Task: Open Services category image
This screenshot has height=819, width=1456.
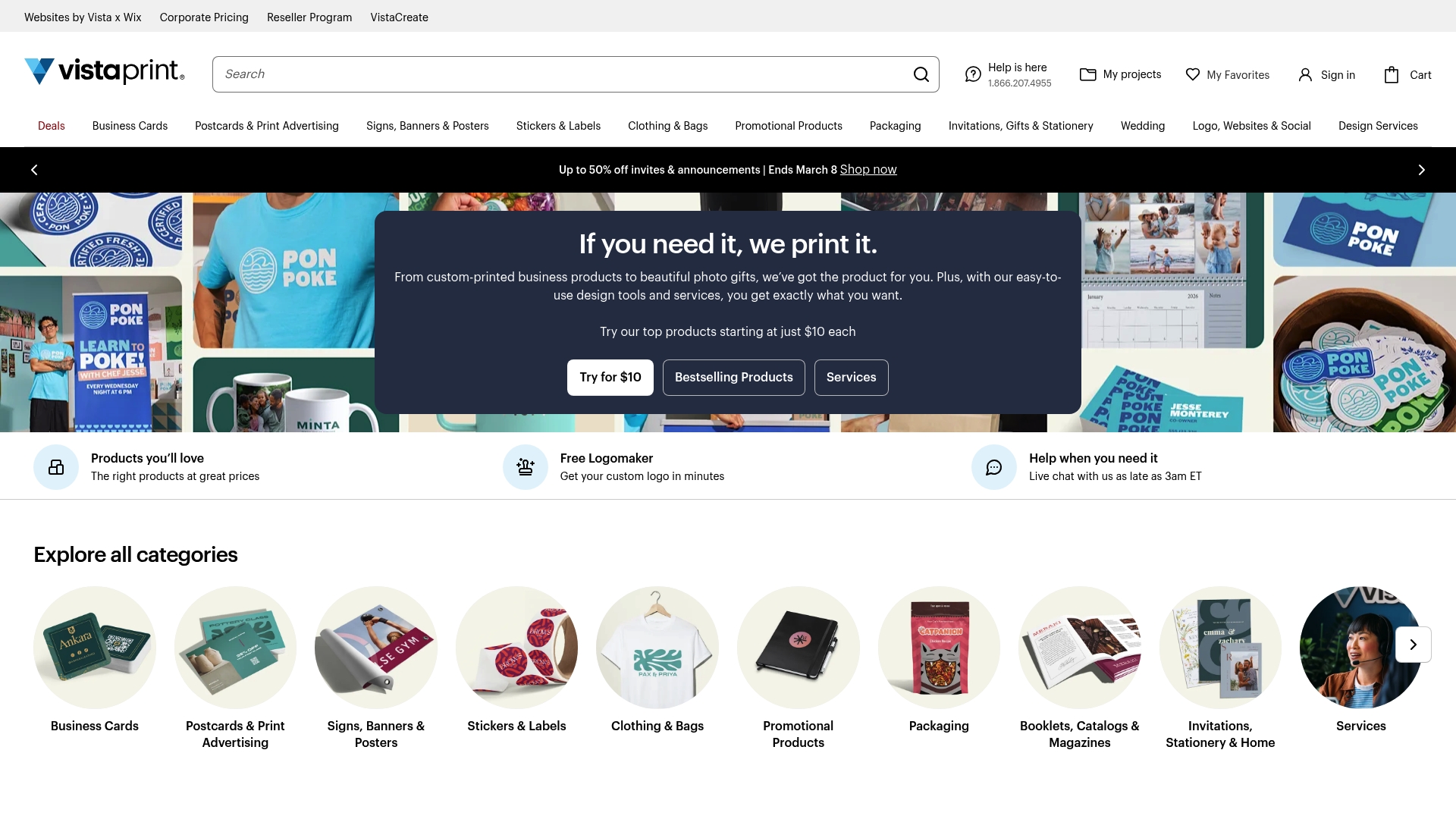Action: click(x=1361, y=648)
